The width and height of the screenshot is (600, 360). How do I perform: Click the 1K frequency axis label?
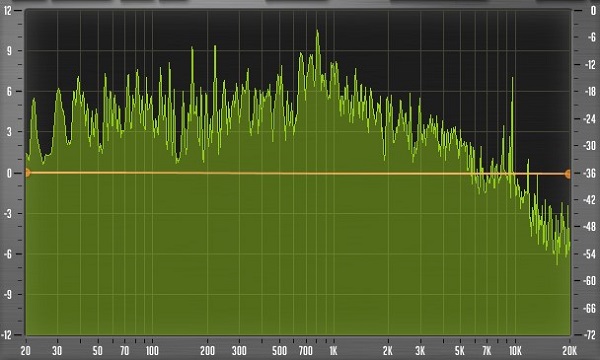(x=333, y=350)
